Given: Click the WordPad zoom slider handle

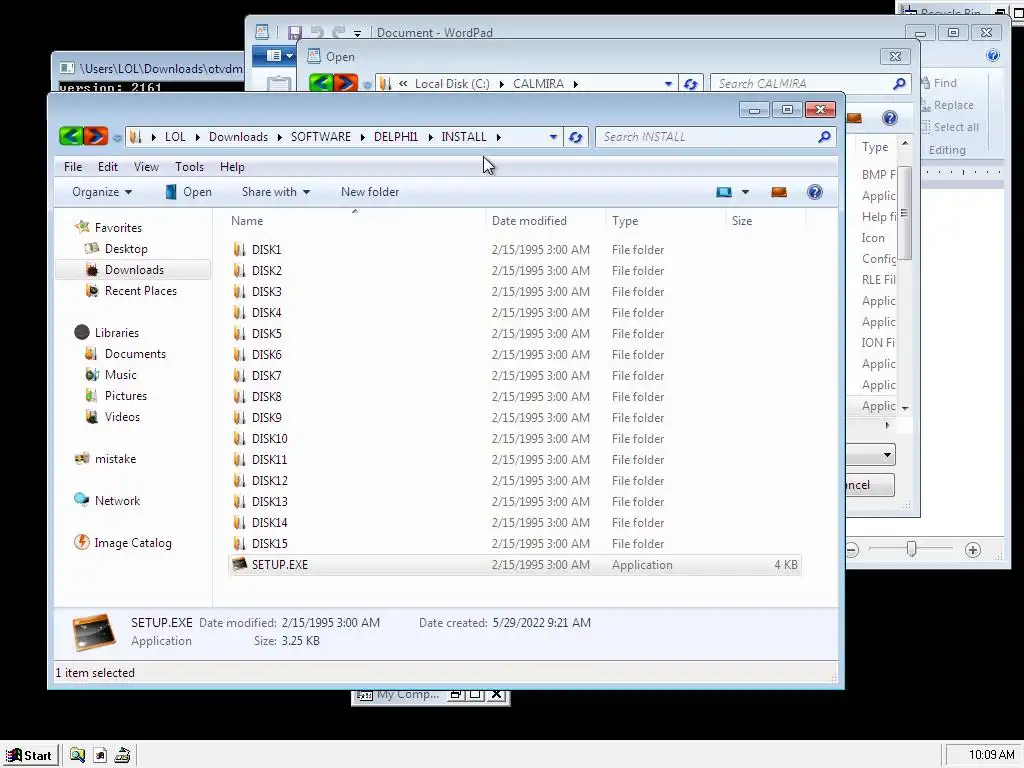Looking at the screenshot, I should (911, 550).
